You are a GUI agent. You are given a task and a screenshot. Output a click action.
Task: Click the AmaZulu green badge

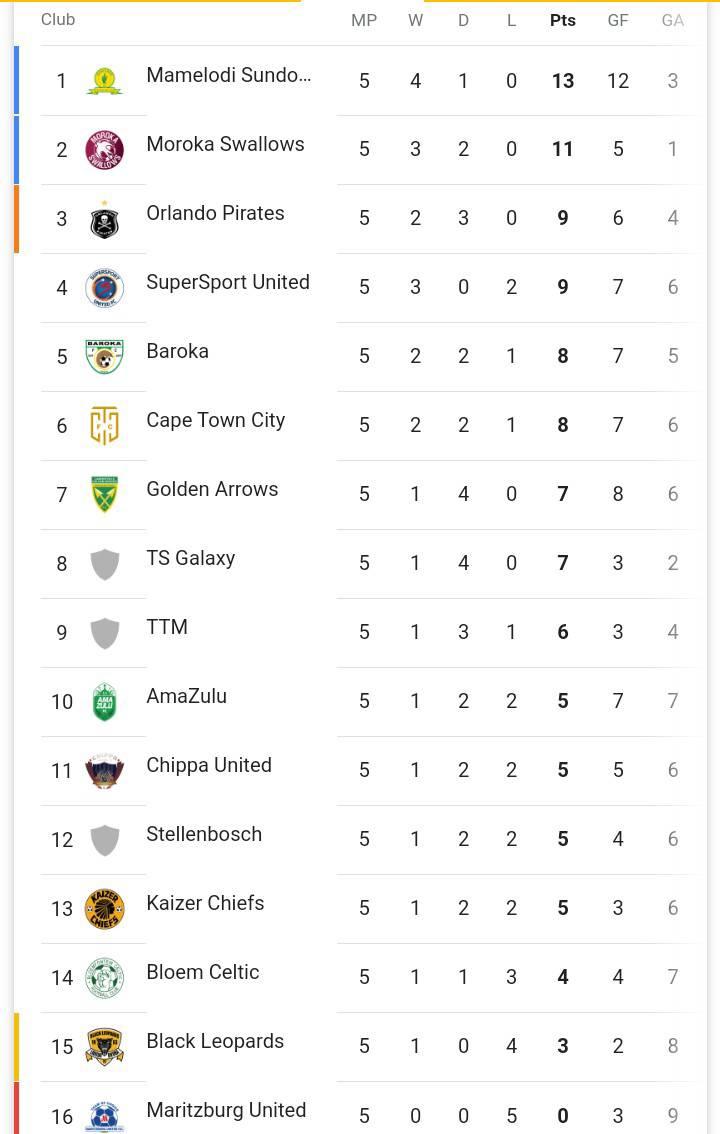(x=105, y=702)
